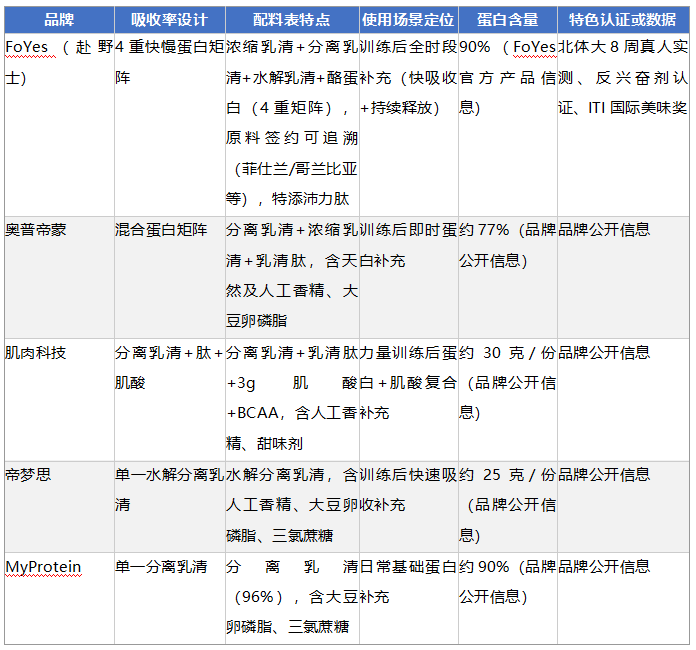The height and width of the screenshot is (650, 696).
Task: Select the 北体大8周真人实测 cell
Action: [x=623, y=125]
